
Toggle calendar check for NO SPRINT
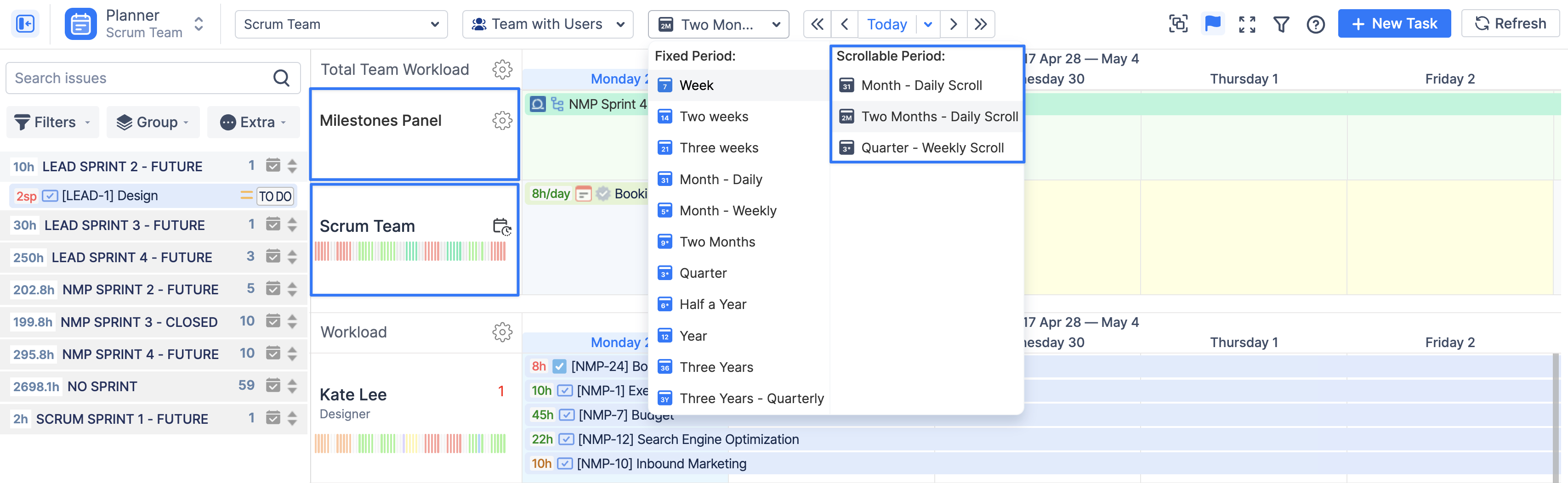(x=273, y=386)
